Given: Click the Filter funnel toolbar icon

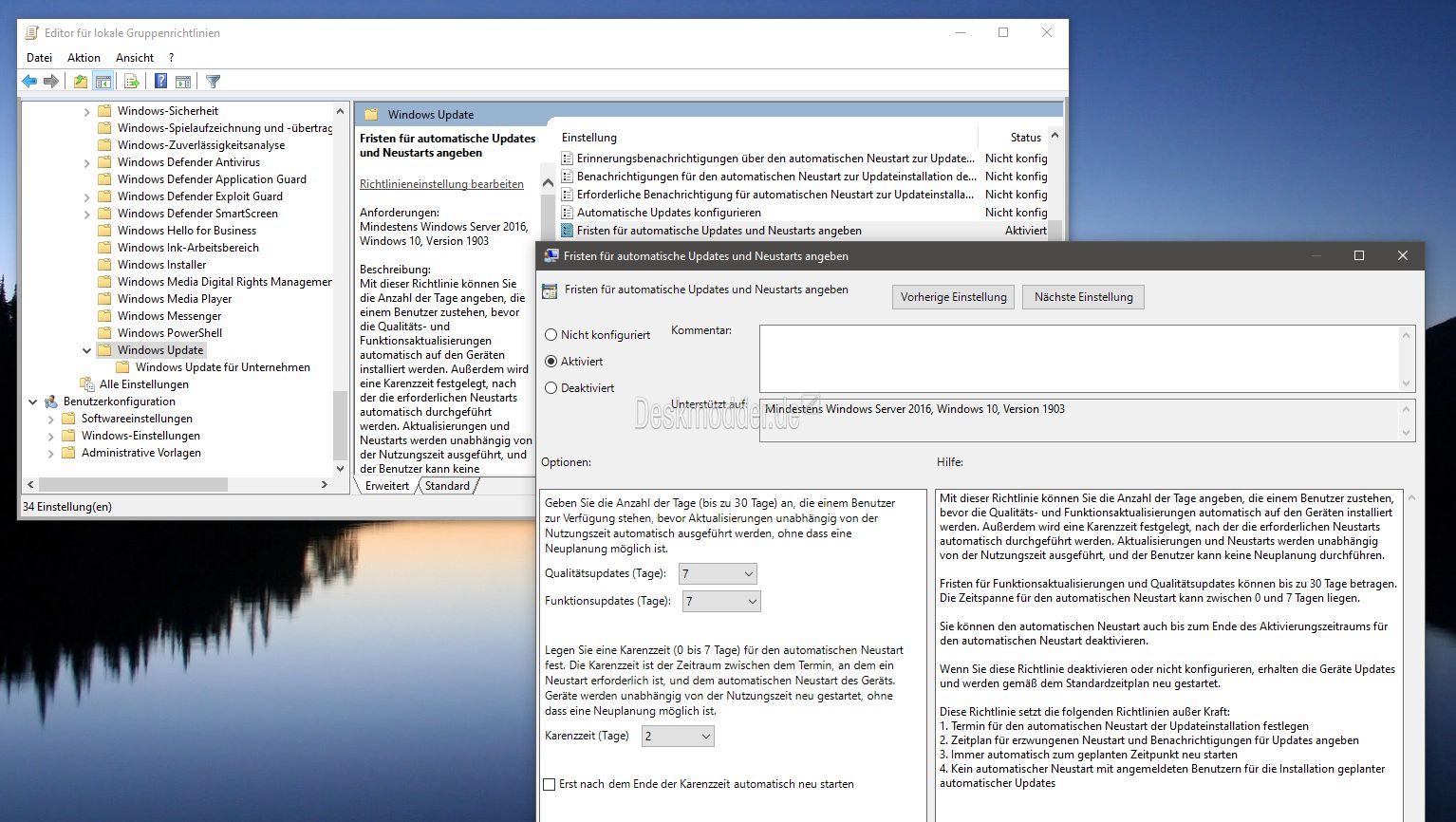Looking at the screenshot, I should (214, 82).
